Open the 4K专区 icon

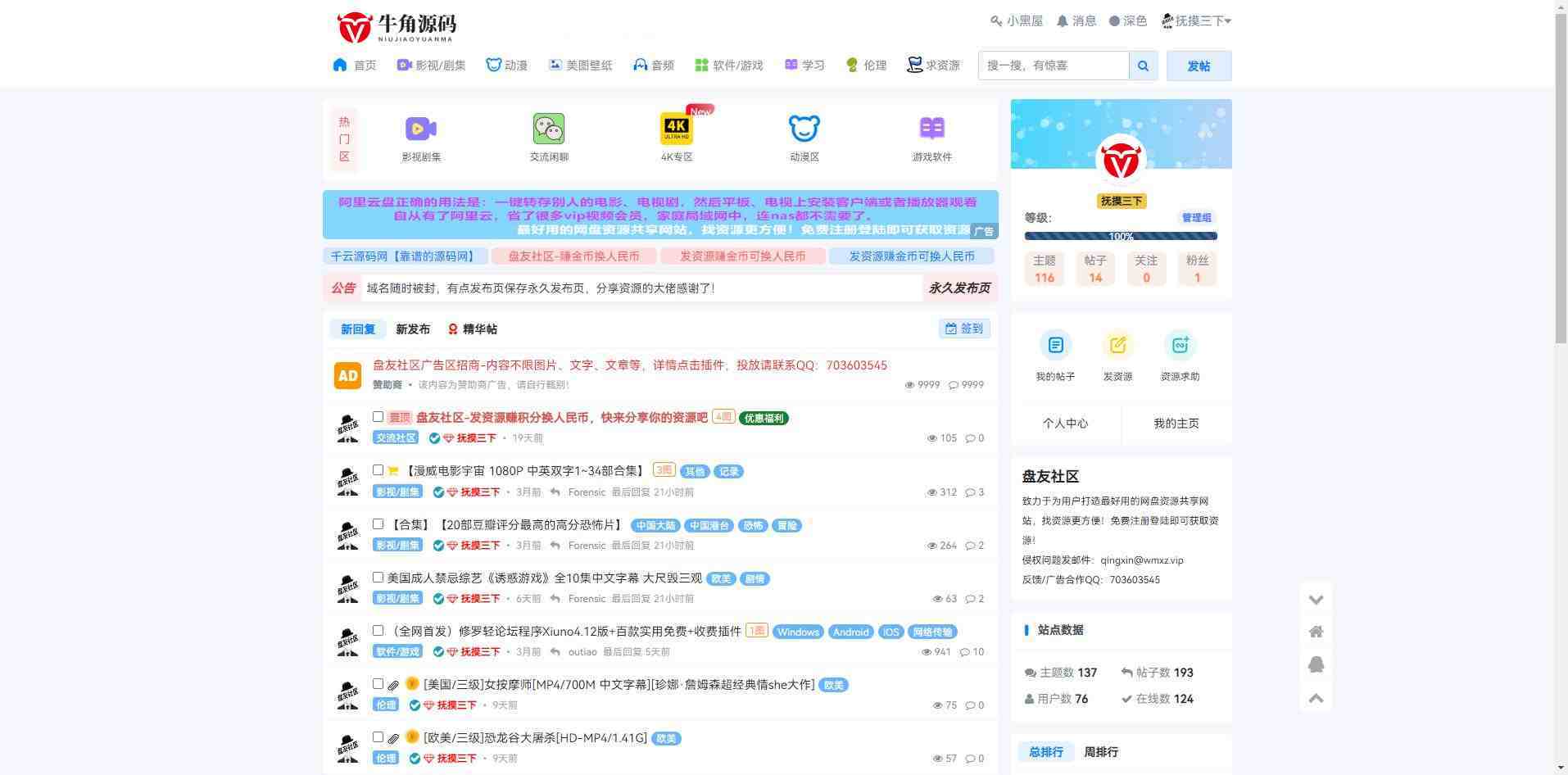pyautogui.click(x=677, y=129)
